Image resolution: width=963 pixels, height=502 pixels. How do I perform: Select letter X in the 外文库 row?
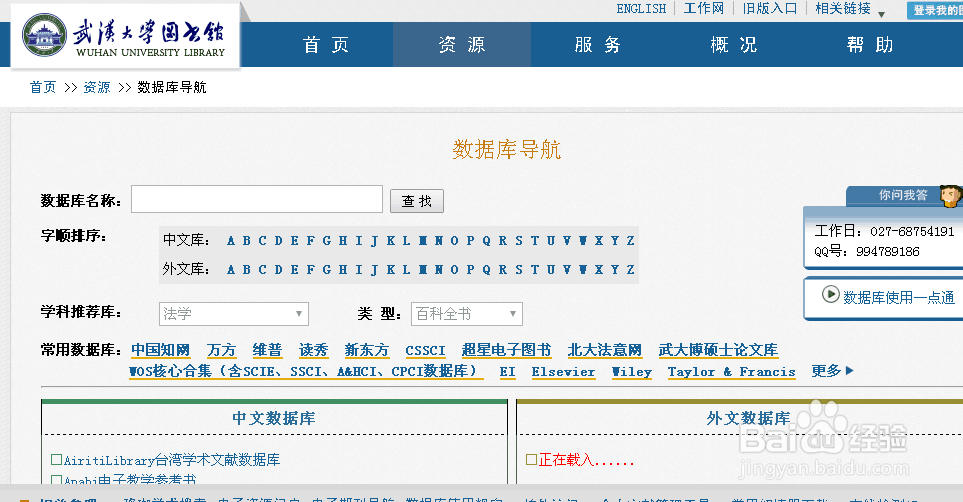click(x=599, y=269)
